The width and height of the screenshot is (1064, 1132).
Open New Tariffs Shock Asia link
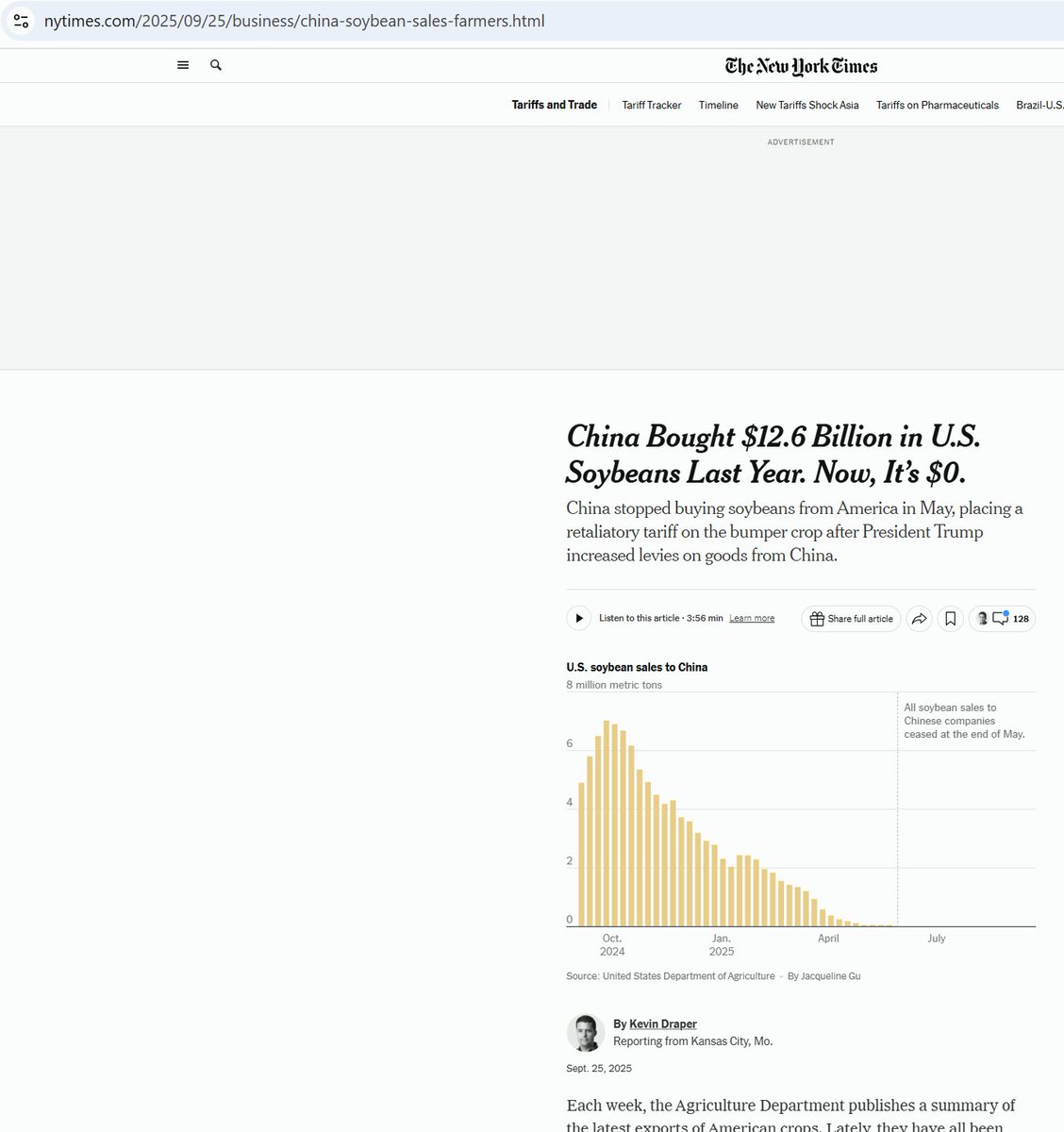807,105
